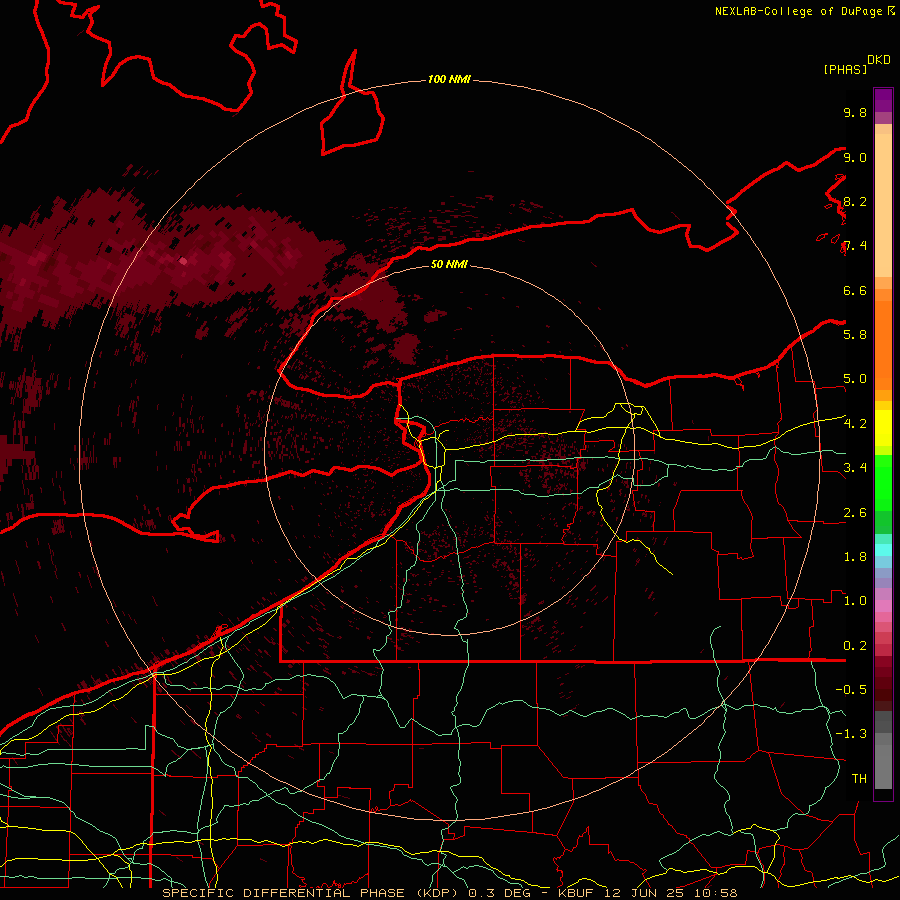The height and width of the screenshot is (900, 900).
Task: Pick the yellow color band on scale
Action: click(x=883, y=428)
